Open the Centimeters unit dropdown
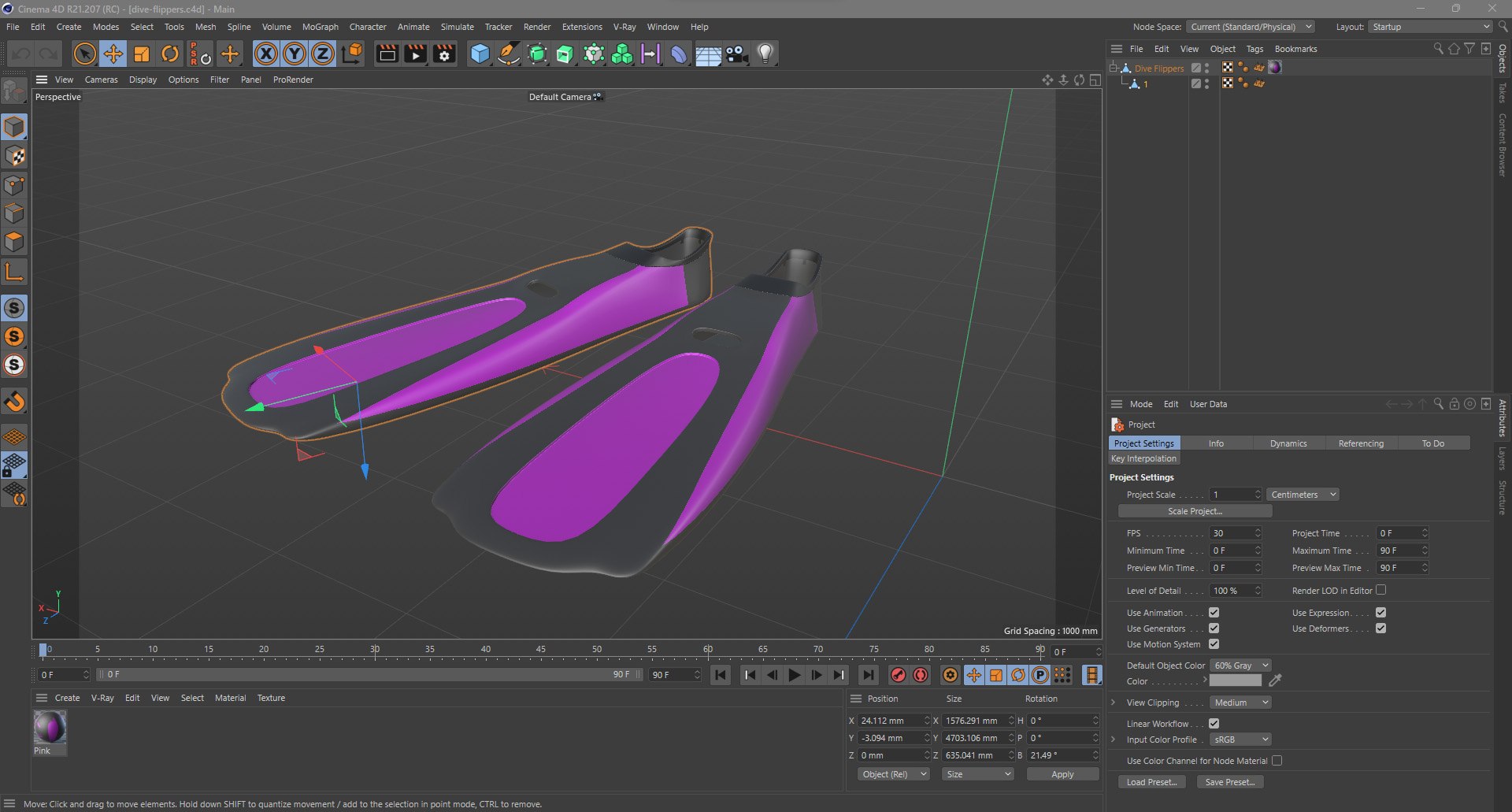 [1303, 495]
